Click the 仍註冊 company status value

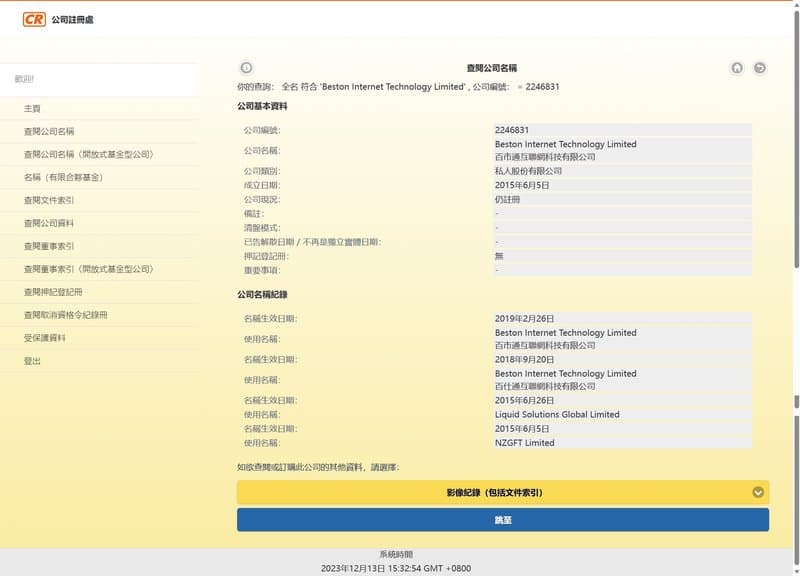pyautogui.click(x=622, y=199)
